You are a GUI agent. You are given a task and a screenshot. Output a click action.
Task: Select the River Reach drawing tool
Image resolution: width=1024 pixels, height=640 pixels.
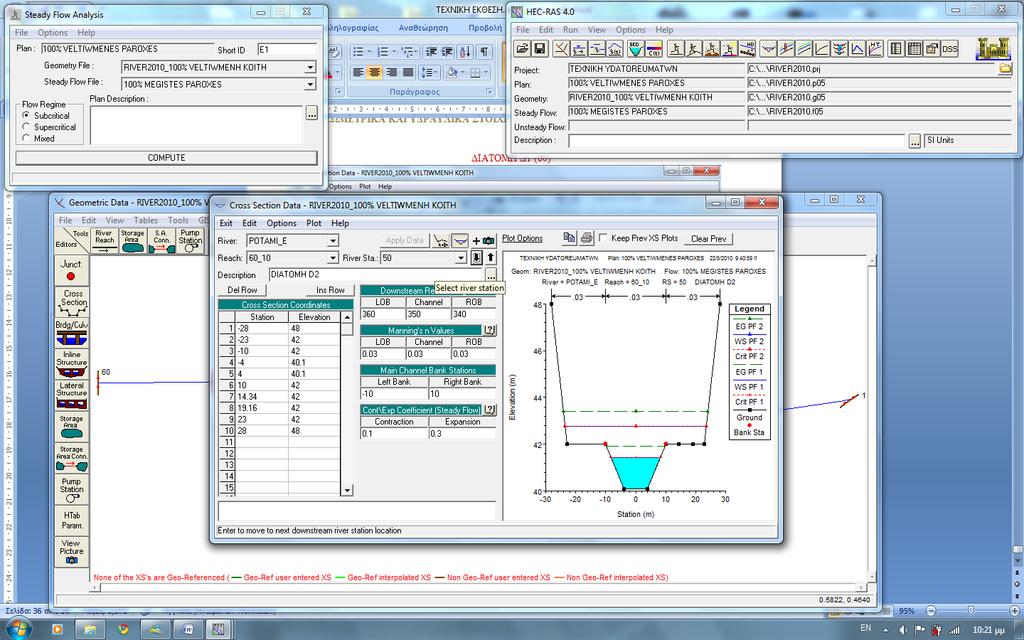104,240
